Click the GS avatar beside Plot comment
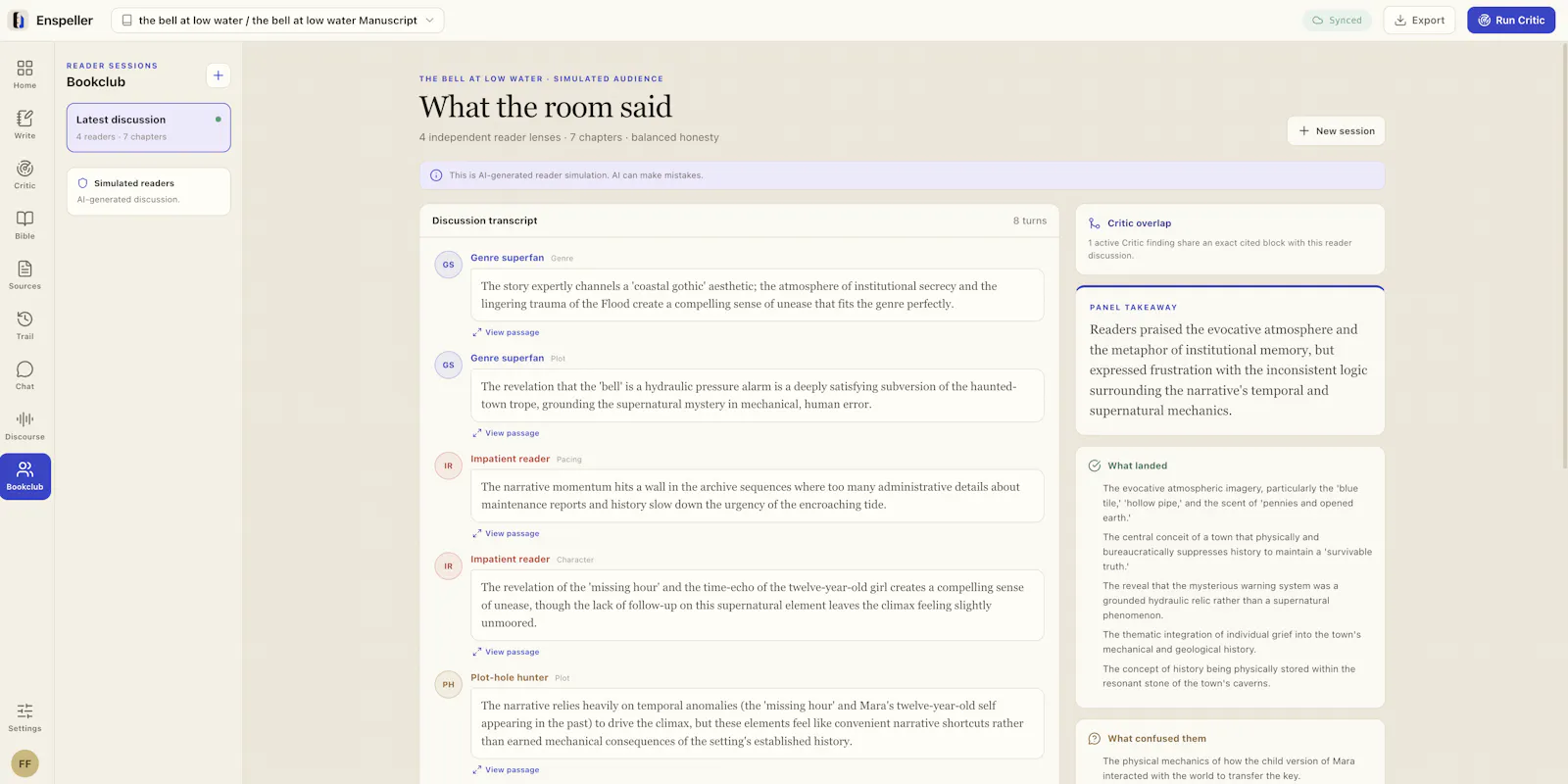 (x=449, y=365)
